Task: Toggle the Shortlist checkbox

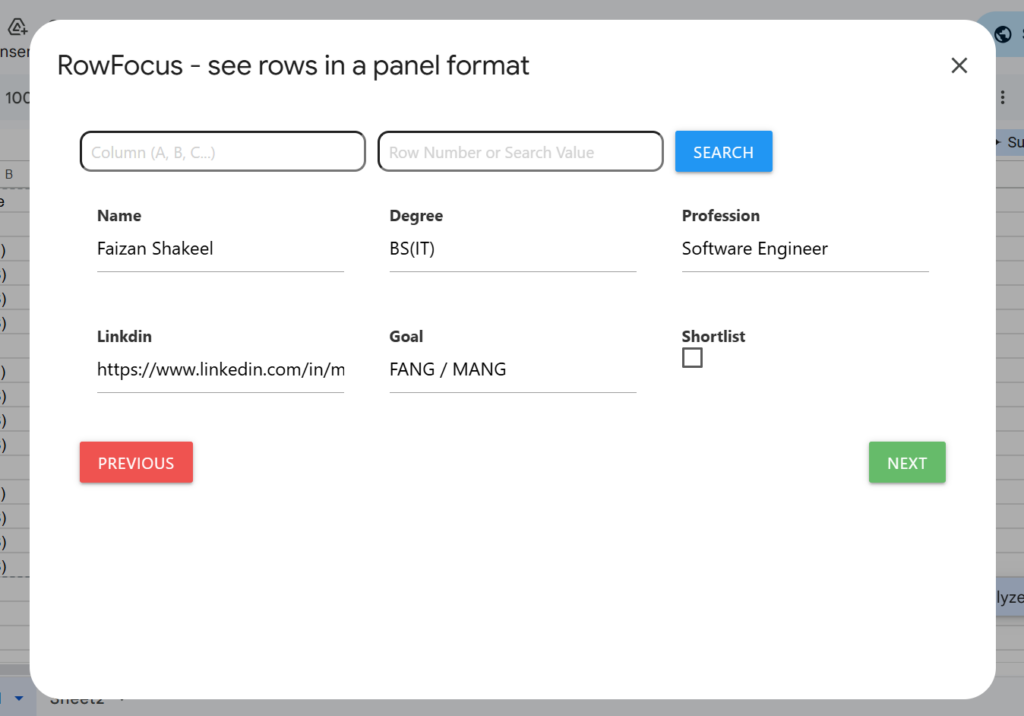Action: 692,358
